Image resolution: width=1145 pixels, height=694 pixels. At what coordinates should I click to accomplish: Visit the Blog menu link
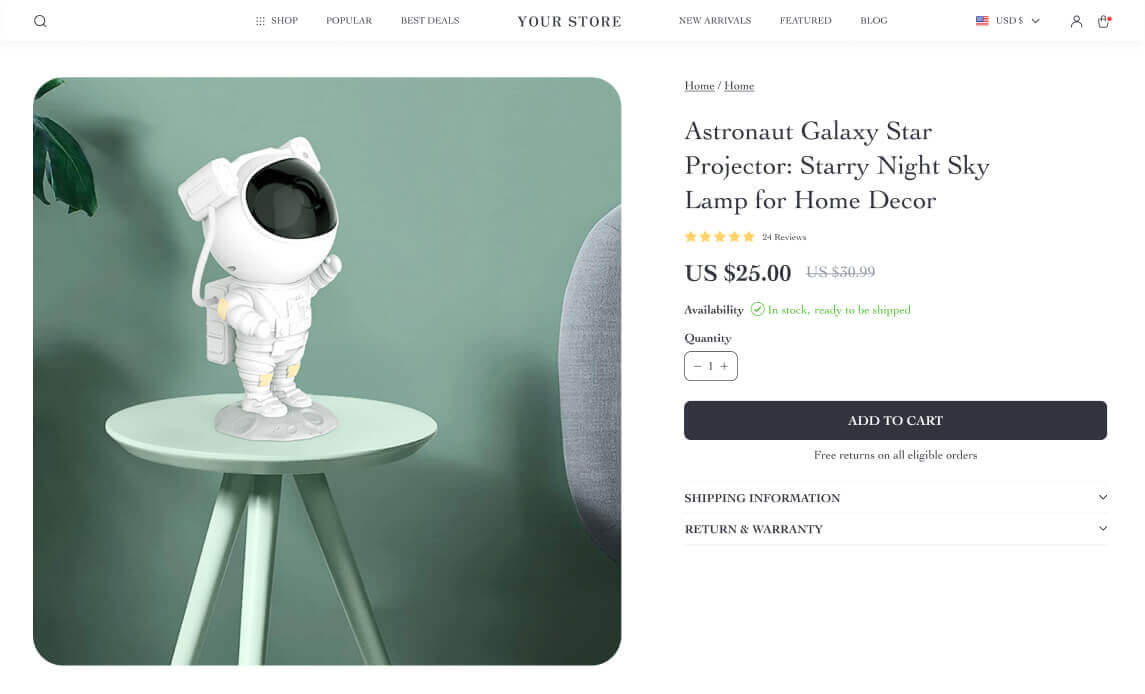point(873,21)
